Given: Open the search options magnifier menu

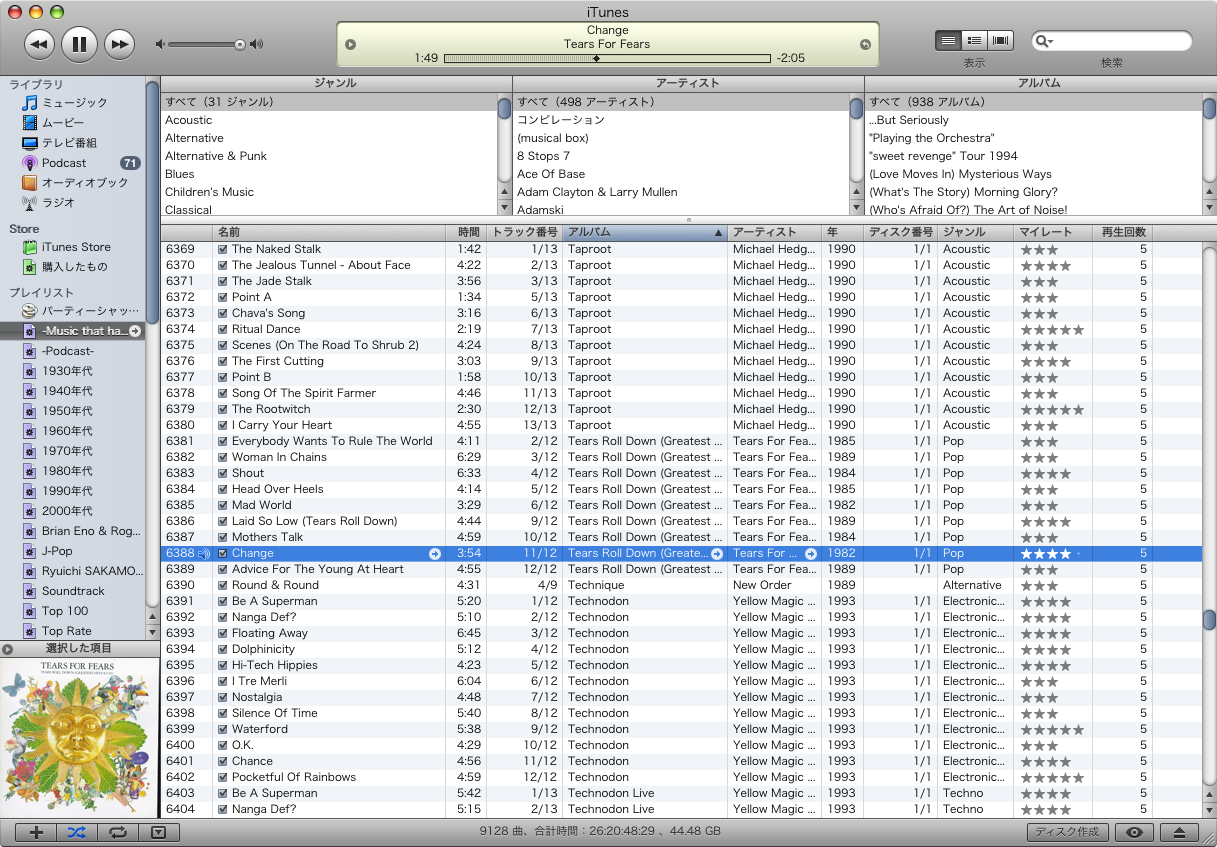Looking at the screenshot, I should pos(1046,41).
